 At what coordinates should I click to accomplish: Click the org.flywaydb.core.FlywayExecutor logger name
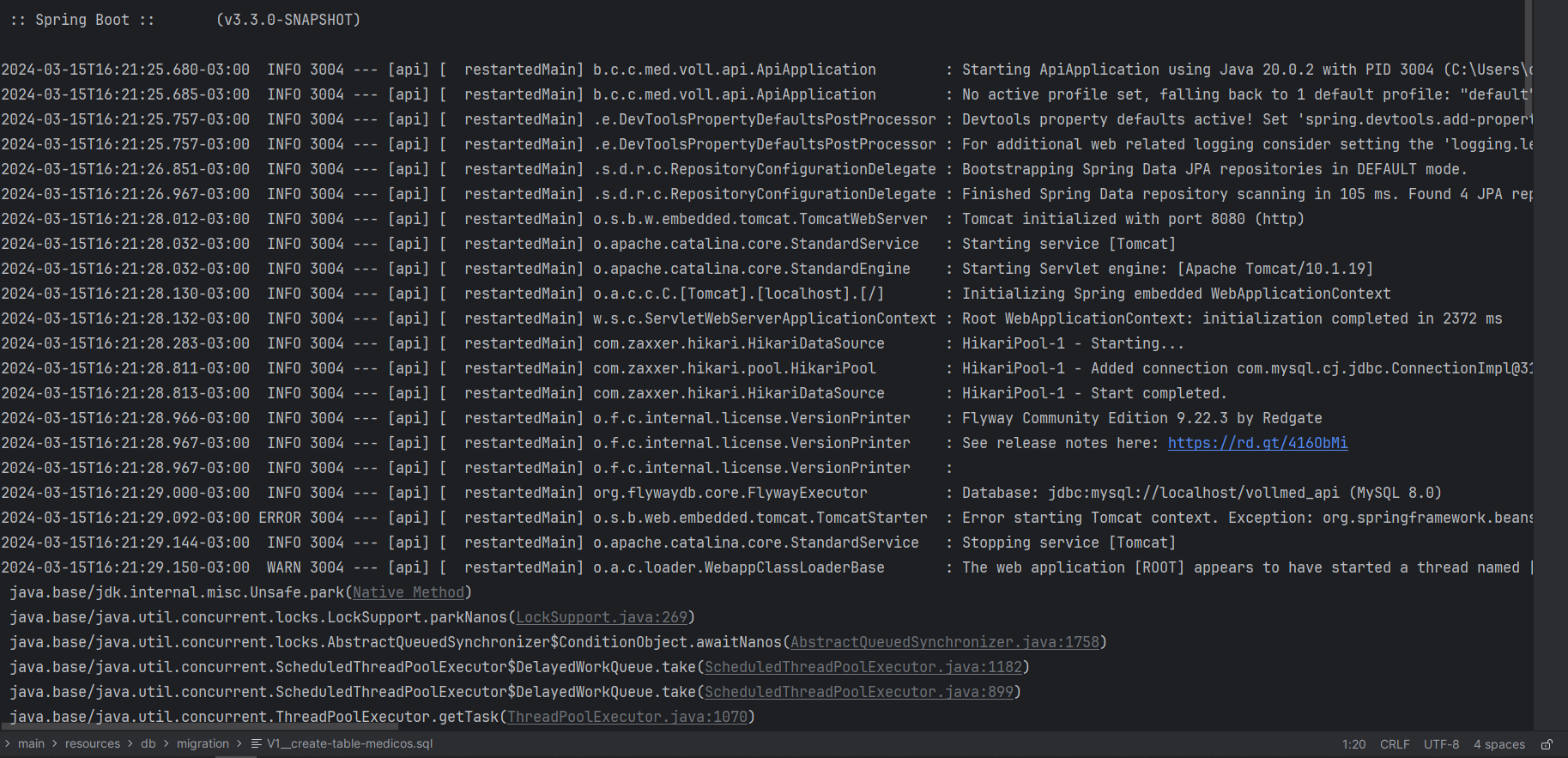[x=730, y=493]
